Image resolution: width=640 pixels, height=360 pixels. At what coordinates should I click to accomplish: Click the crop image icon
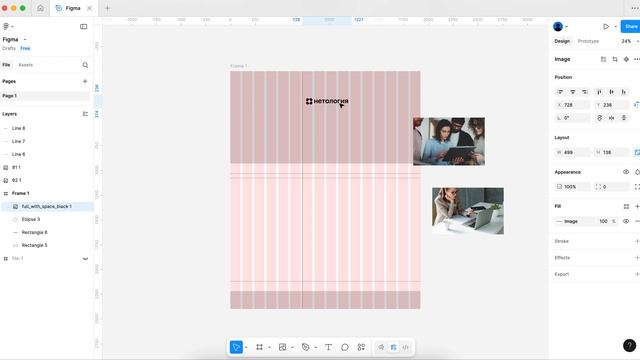(x=615, y=60)
